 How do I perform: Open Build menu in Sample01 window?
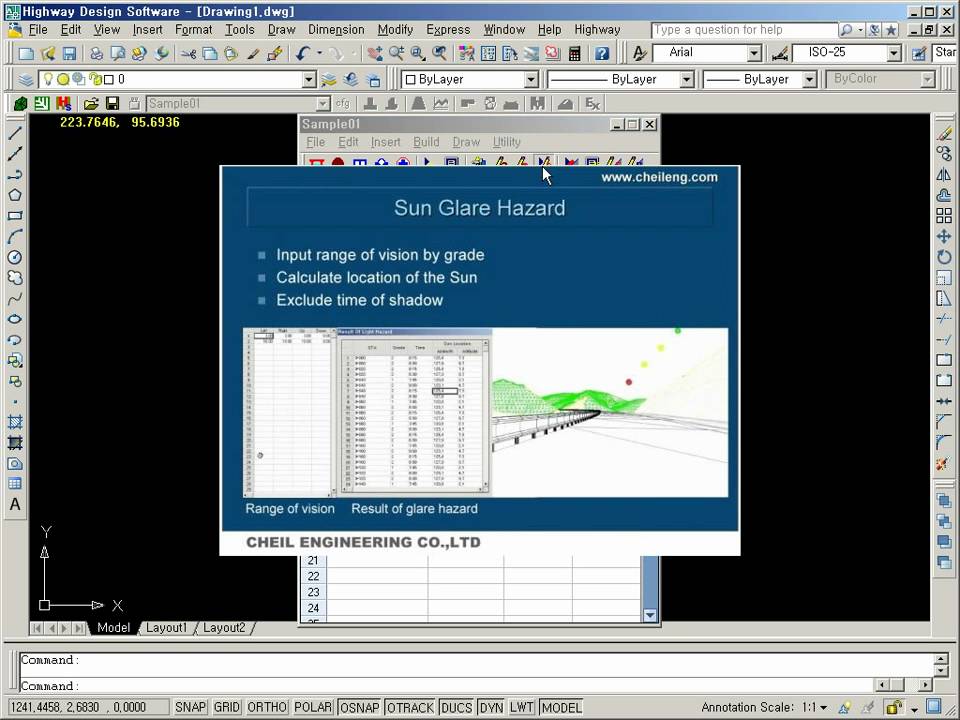(426, 142)
